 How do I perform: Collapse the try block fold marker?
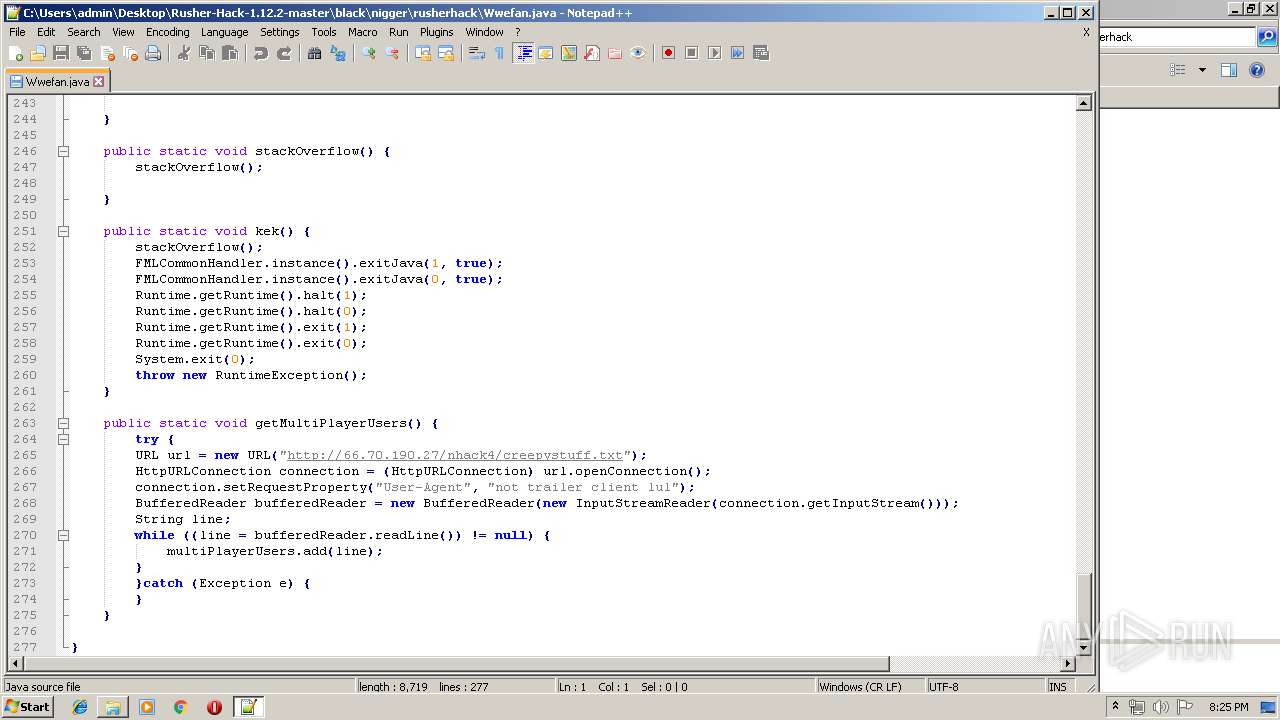[63, 439]
